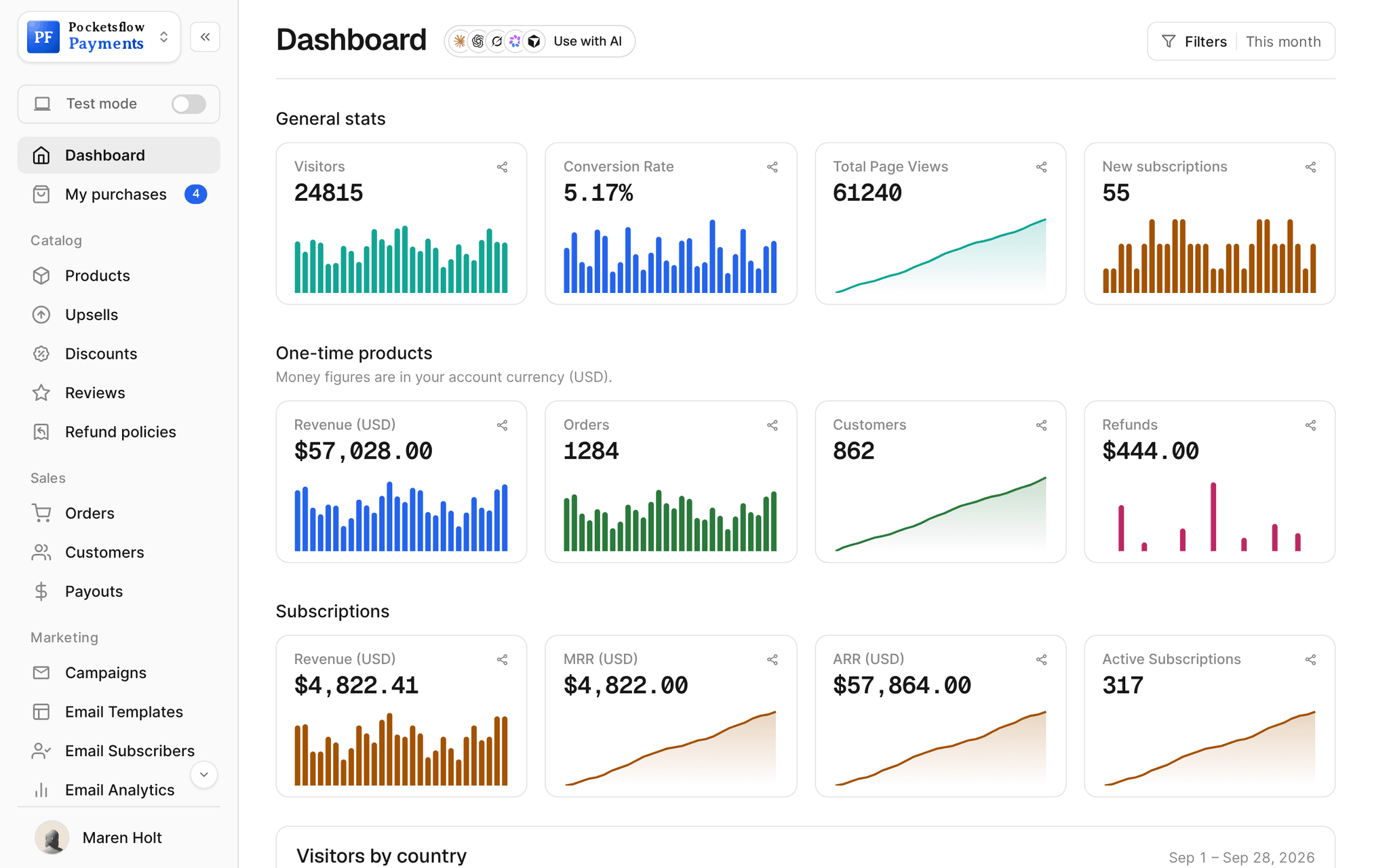Image resolution: width=1389 pixels, height=868 pixels.
Task: Click the funnel icon in Filters
Action: (x=1168, y=41)
